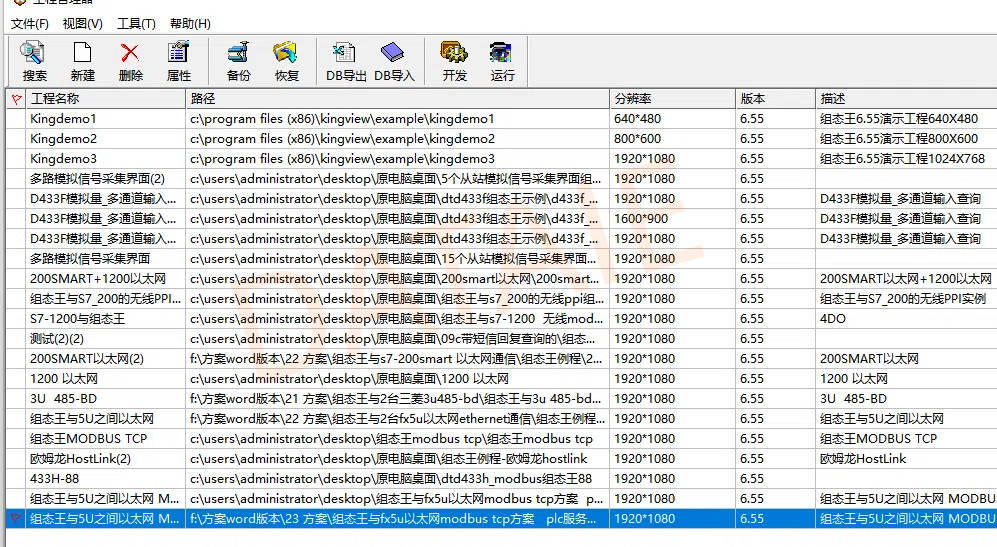Click description 组态王6.55演示工程640X480
Screen dimensions: 997x547
(899, 119)
